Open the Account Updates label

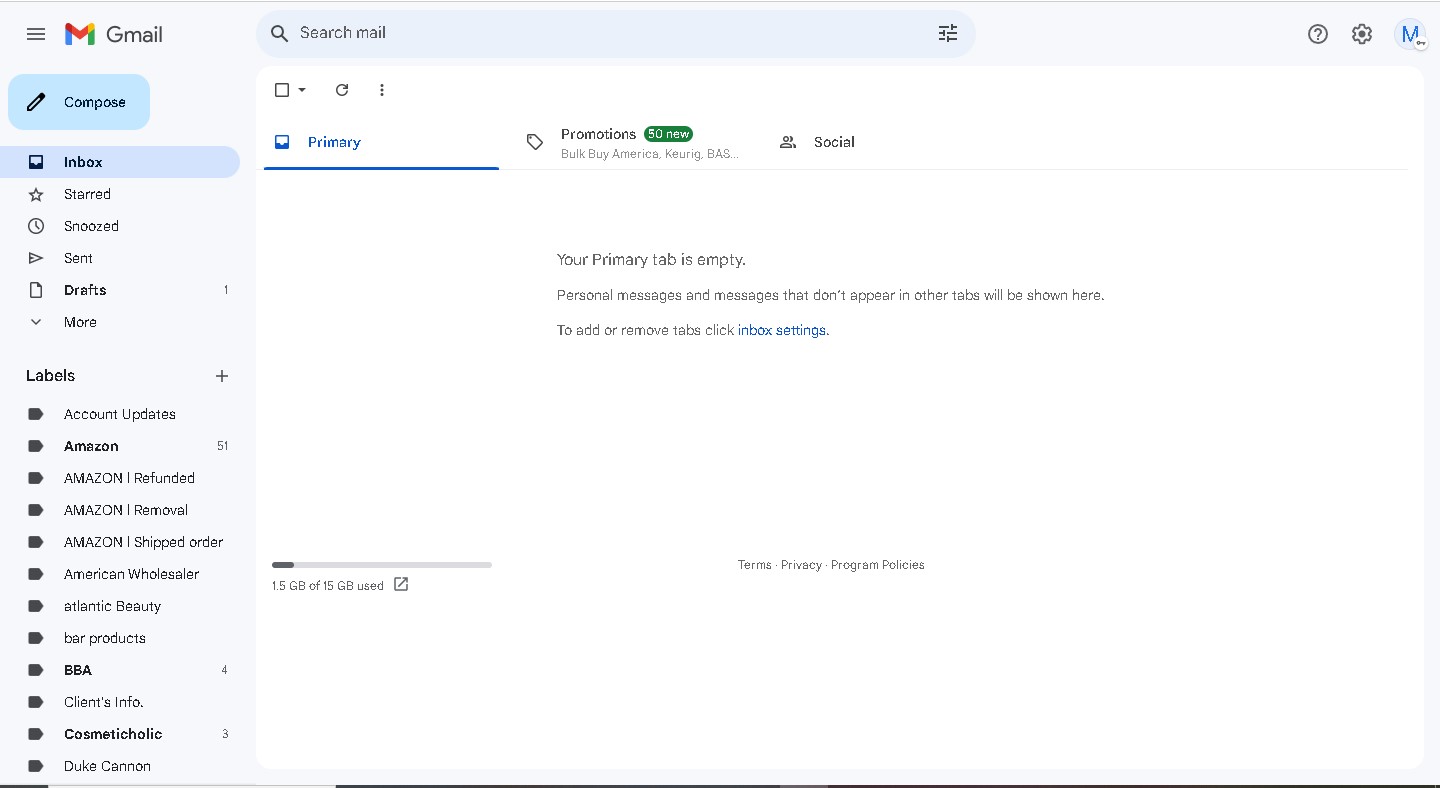[120, 414]
